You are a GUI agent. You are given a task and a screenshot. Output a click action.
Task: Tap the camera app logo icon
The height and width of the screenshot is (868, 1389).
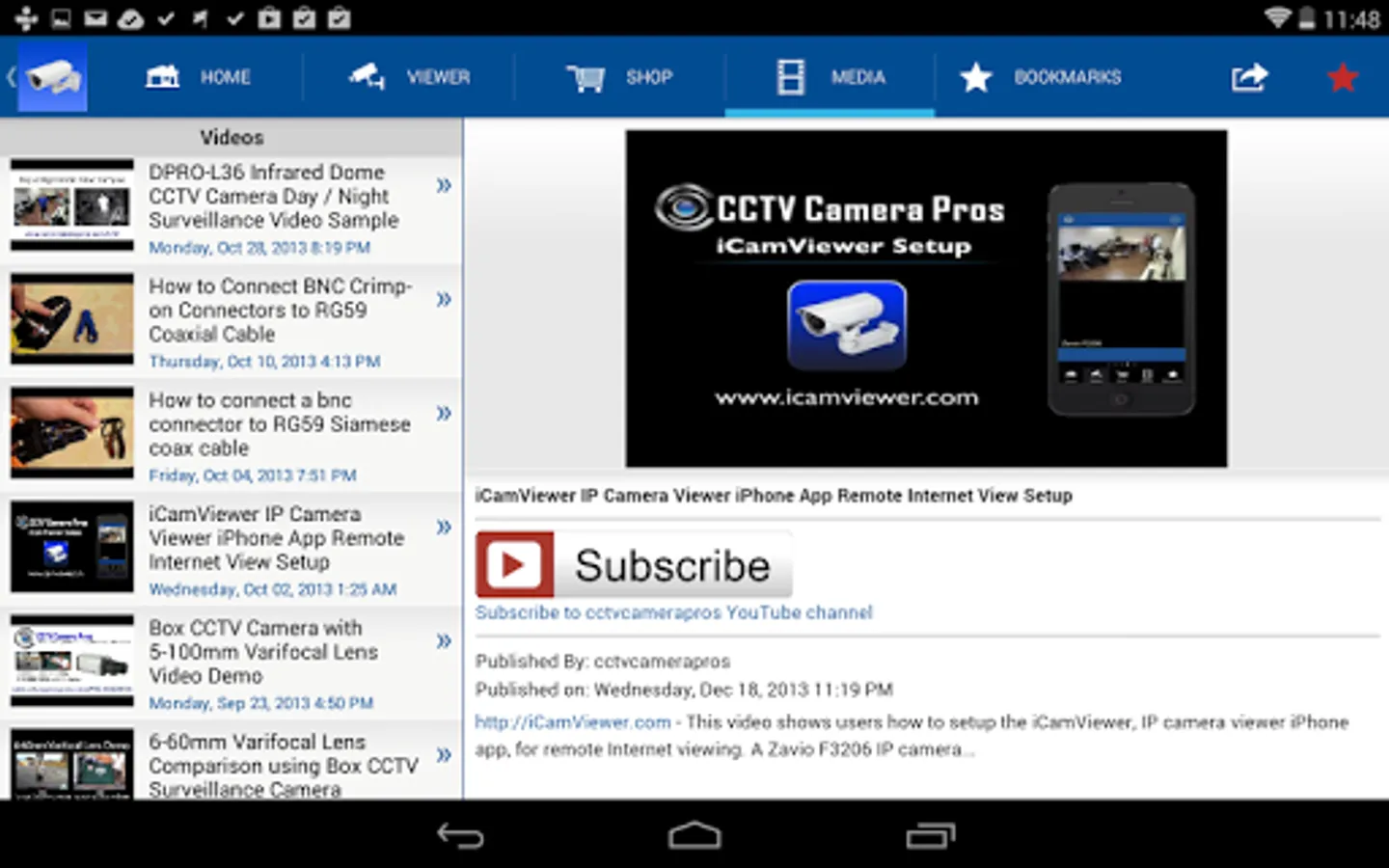52,77
